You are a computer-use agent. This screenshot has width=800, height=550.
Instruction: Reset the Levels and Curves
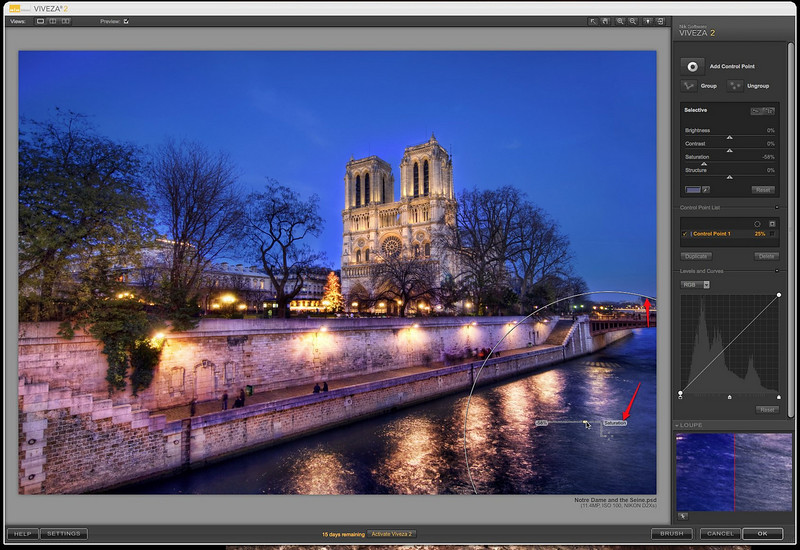click(x=767, y=410)
